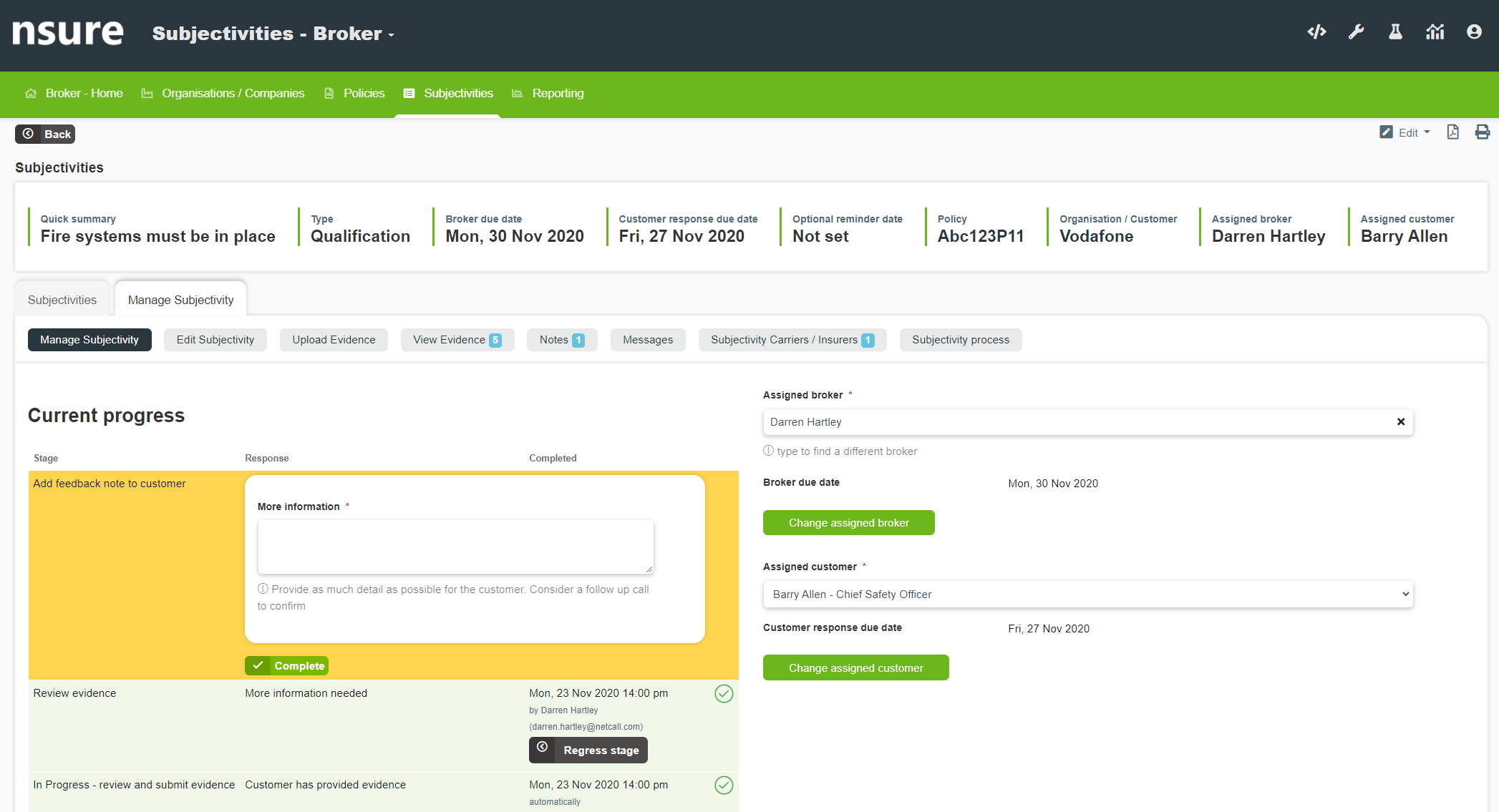
Task: Open the Subjectivities - Broker title dropdown
Action: pyautogui.click(x=273, y=34)
